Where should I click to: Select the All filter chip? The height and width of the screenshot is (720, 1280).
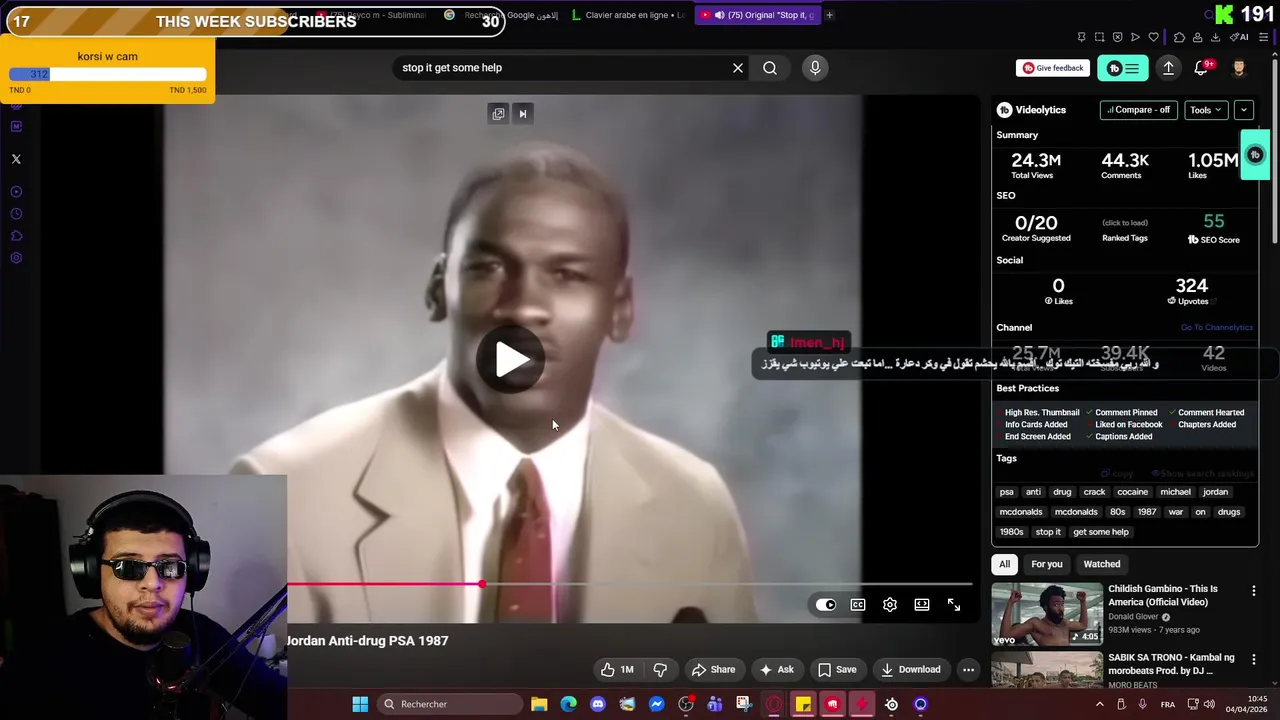[x=1005, y=564]
